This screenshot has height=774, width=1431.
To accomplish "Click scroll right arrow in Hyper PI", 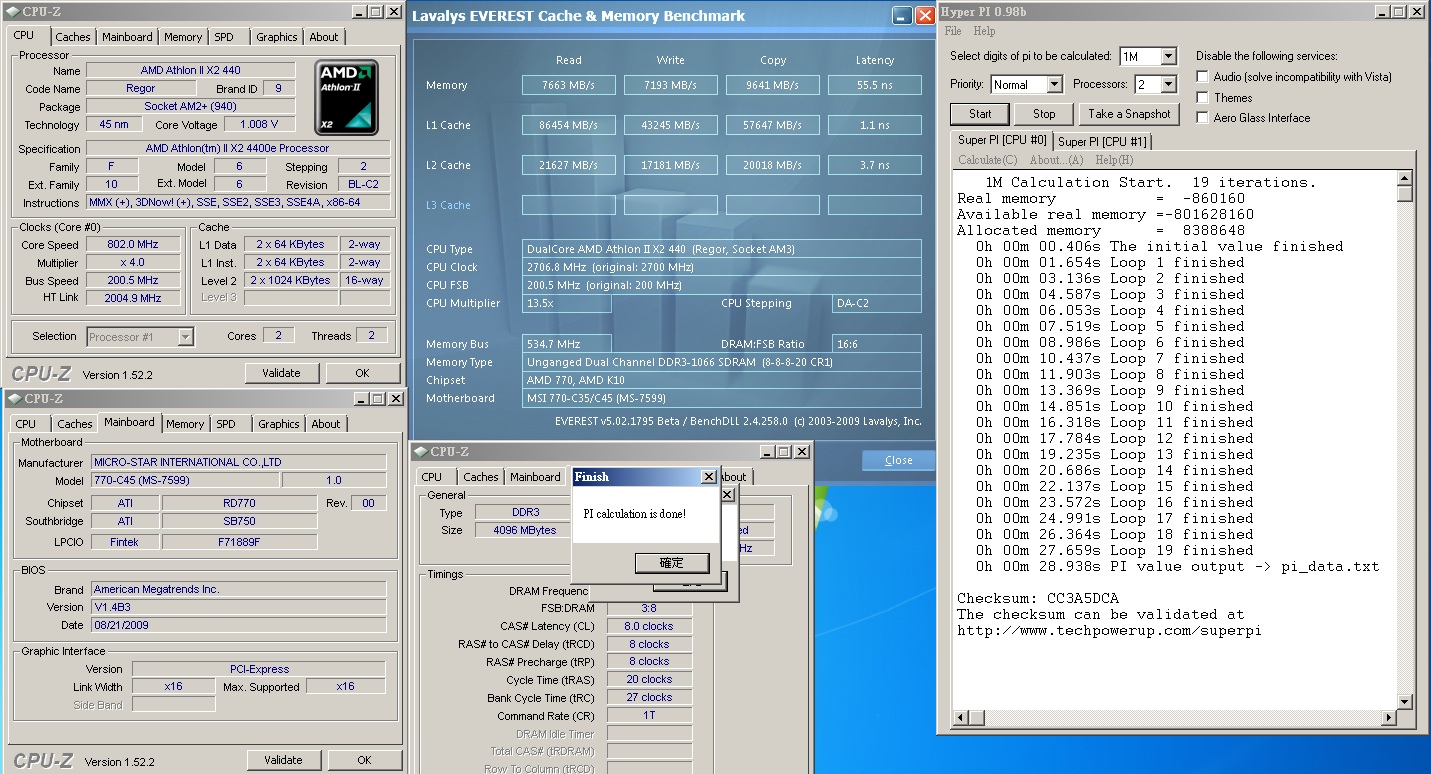I will coord(1388,717).
